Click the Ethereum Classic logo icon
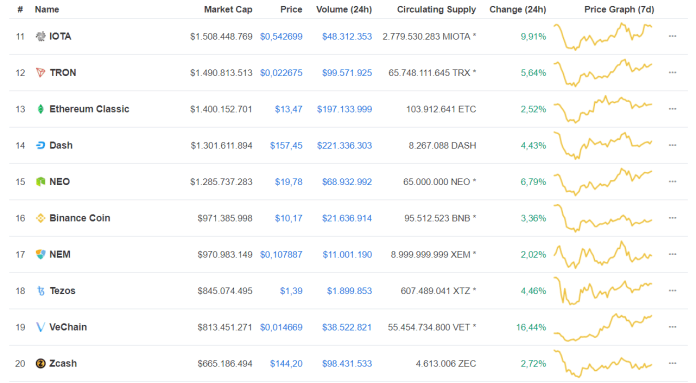Image resolution: width=696 pixels, height=383 pixels. [x=40, y=109]
